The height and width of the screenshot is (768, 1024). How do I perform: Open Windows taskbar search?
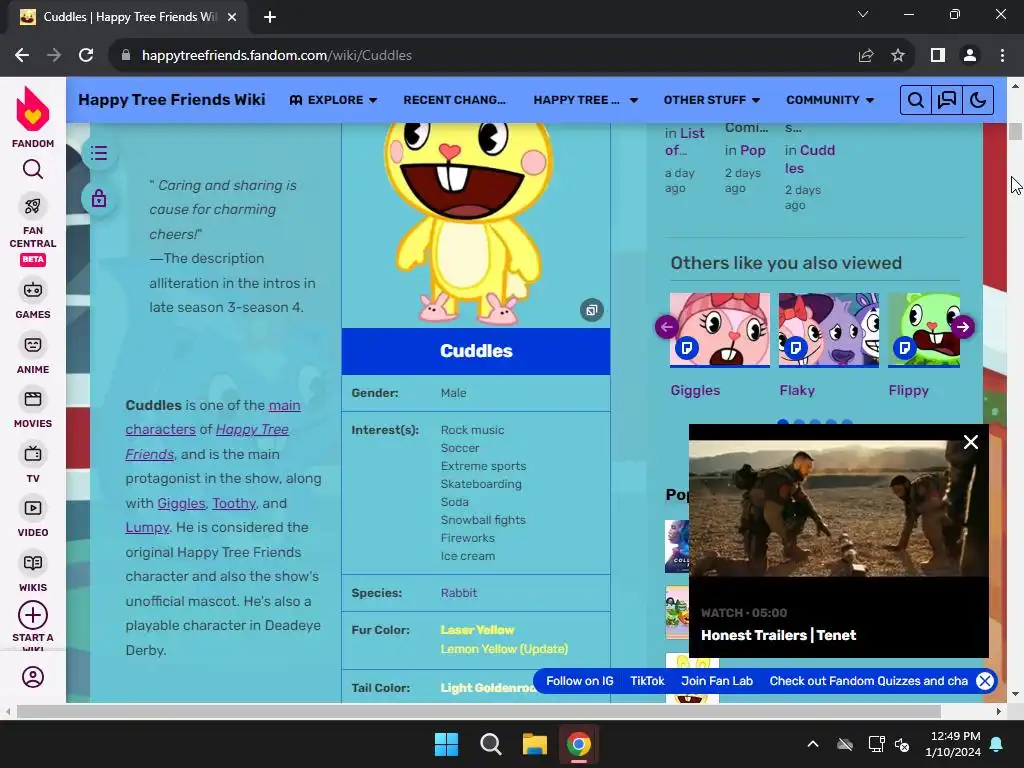[490, 744]
